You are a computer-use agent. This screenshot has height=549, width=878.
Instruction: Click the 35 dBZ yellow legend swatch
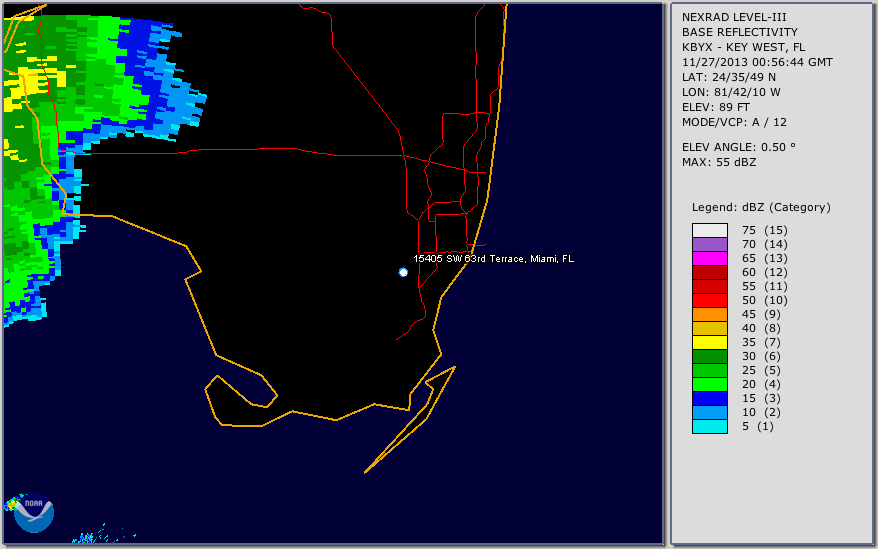(x=709, y=342)
